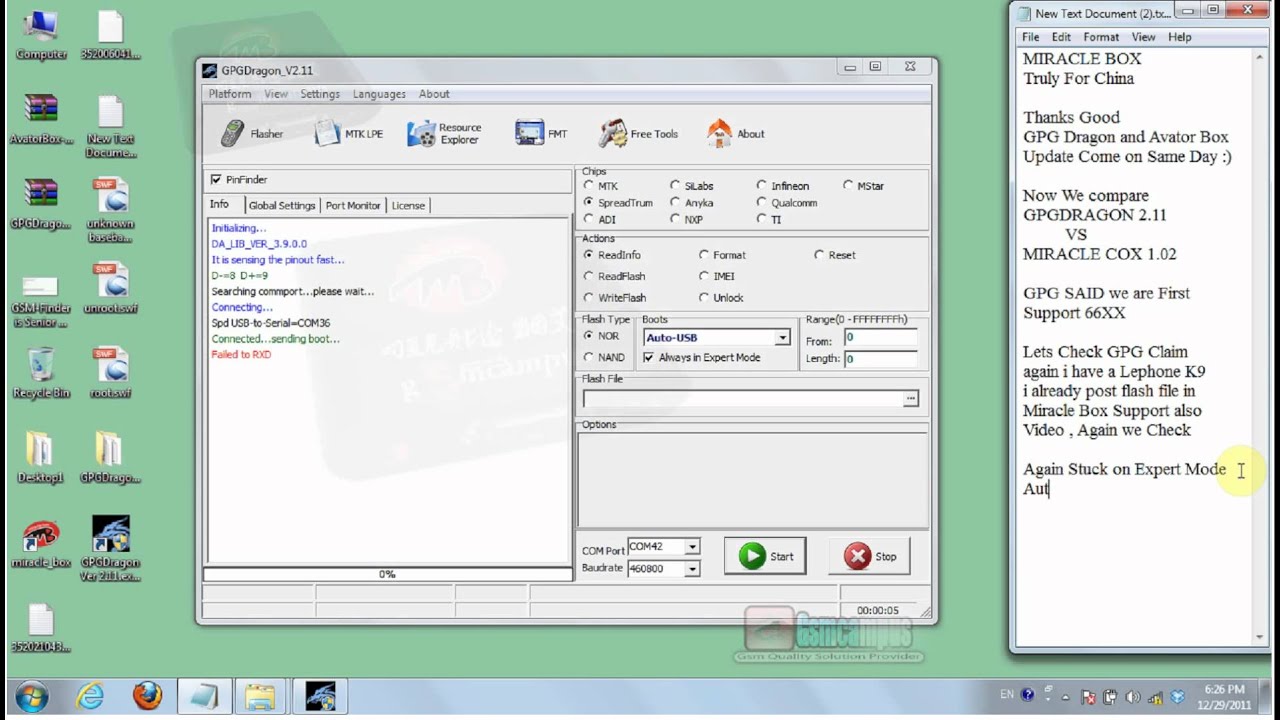Image resolution: width=1280 pixels, height=720 pixels.
Task: Expand the Boots Auto-USB dropdown
Action: pyautogui.click(x=783, y=338)
